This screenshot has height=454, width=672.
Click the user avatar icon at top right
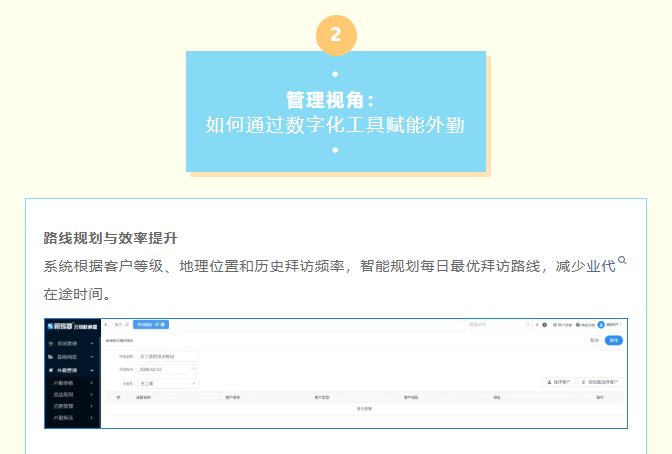click(601, 325)
